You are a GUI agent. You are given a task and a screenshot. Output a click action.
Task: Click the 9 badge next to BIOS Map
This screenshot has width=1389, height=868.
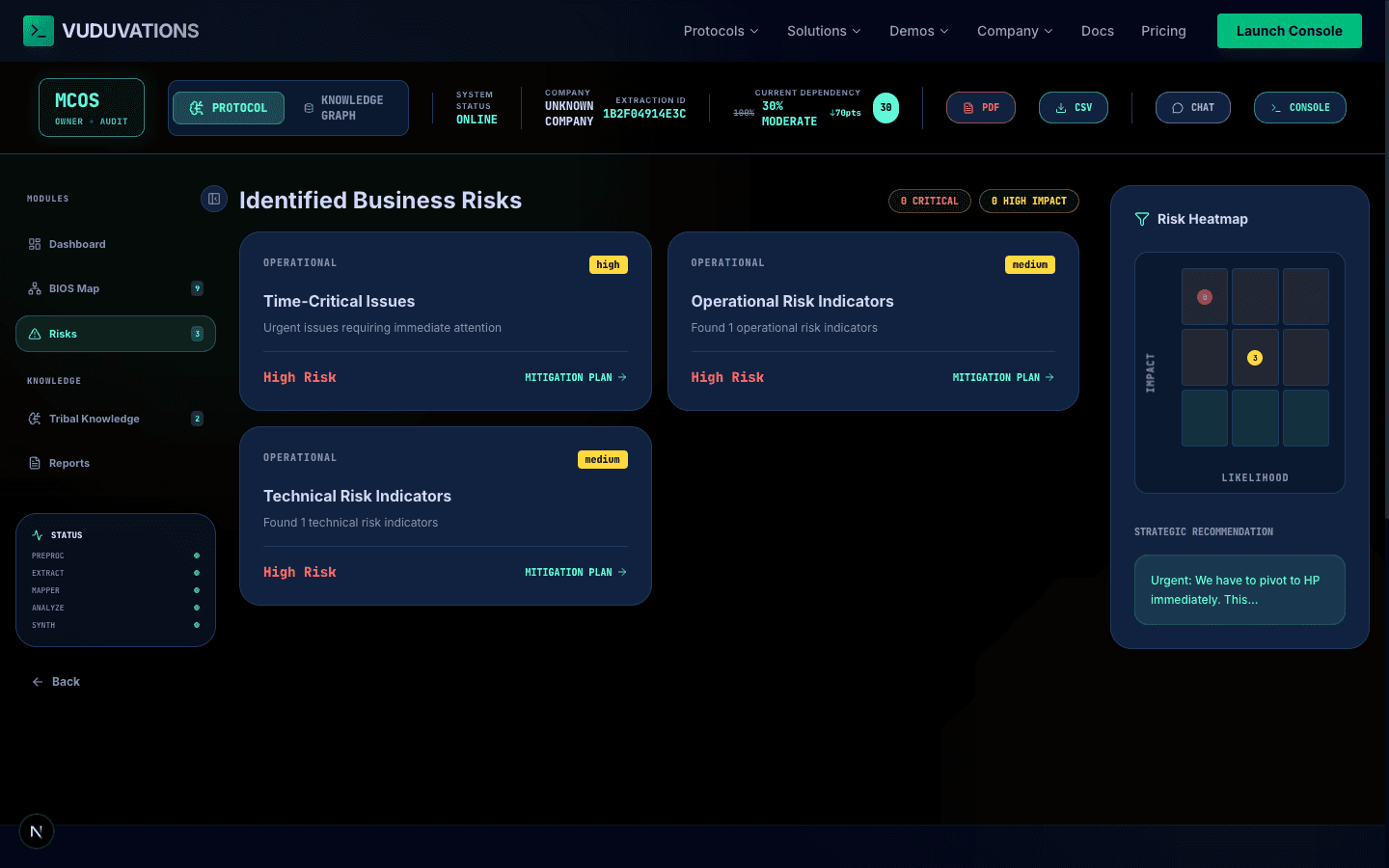[197, 288]
